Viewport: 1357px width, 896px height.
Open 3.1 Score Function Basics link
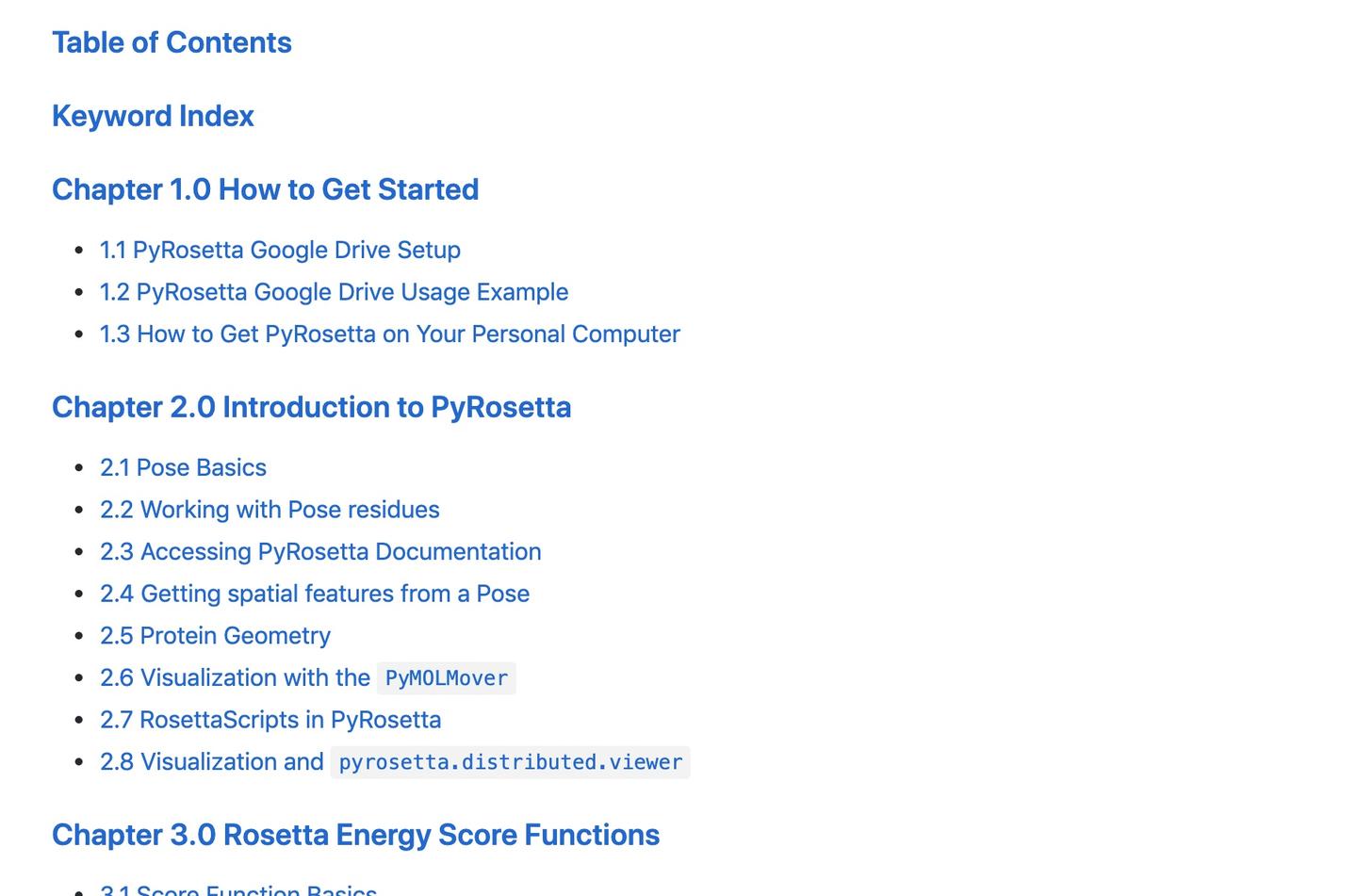(238, 889)
